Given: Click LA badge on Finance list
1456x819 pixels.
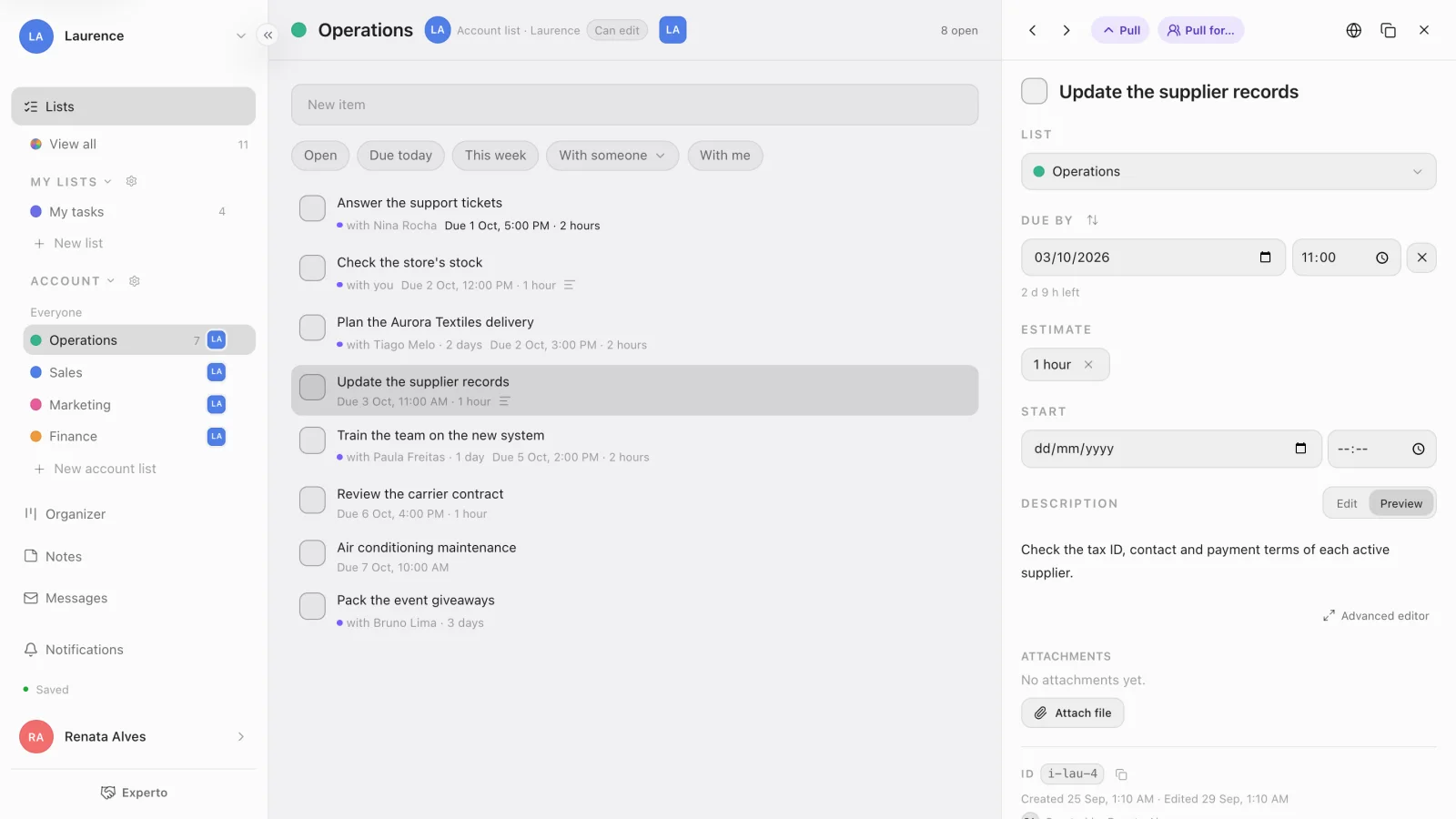Looking at the screenshot, I should (x=217, y=437).
